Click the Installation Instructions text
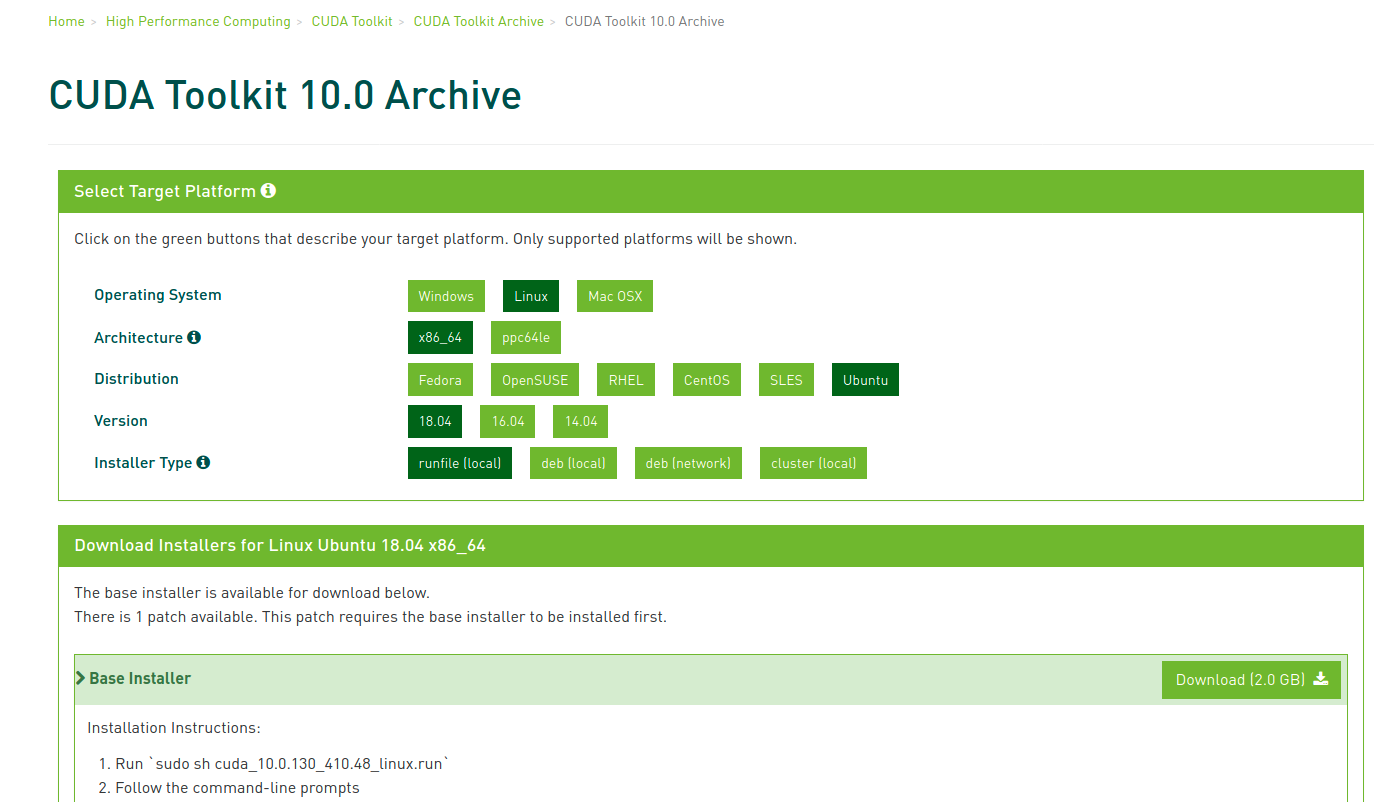This screenshot has height=802, width=1378. point(174,728)
